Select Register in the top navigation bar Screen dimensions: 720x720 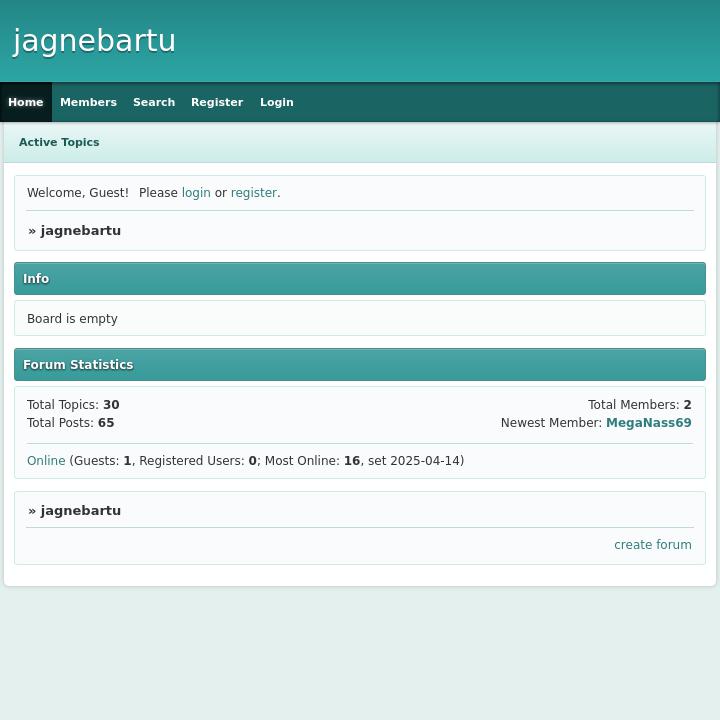217,102
